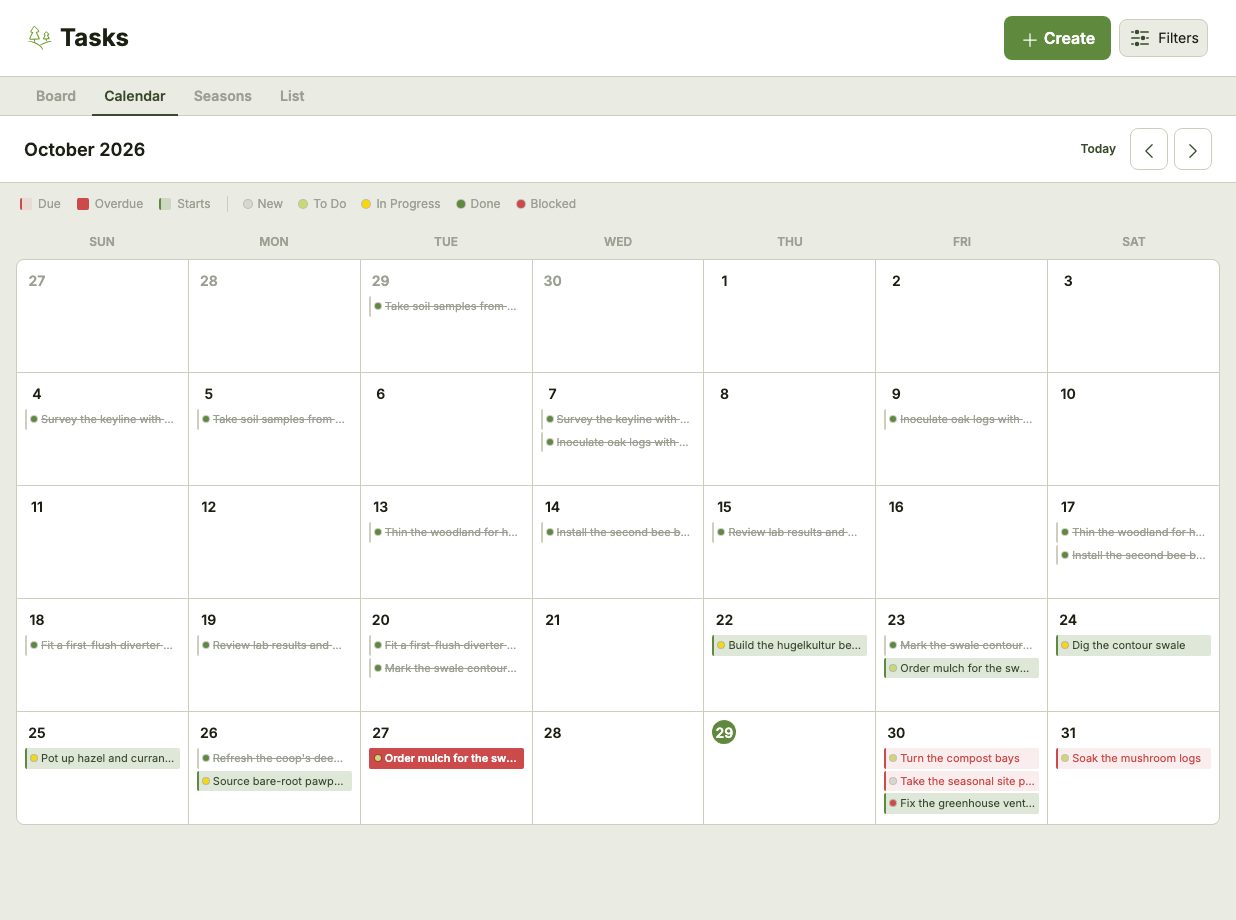This screenshot has width=1236, height=920.
Task: Open the Filters panel
Action: 1163,38
